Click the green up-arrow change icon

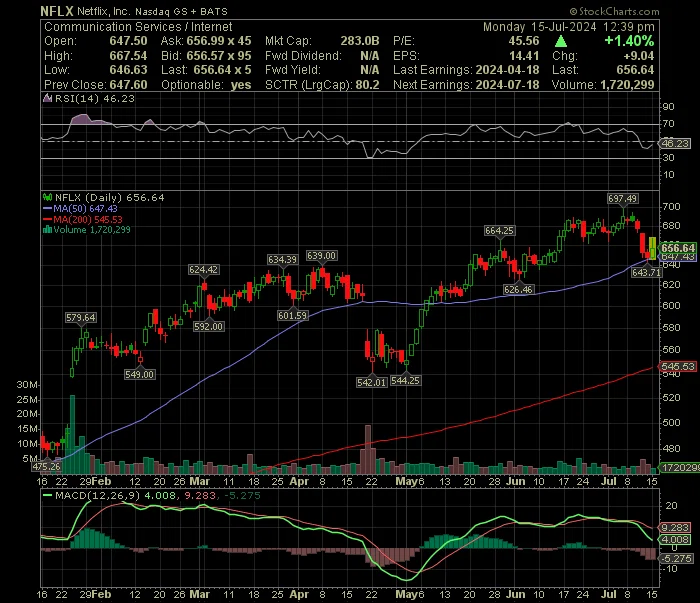[x=561, y=42]
